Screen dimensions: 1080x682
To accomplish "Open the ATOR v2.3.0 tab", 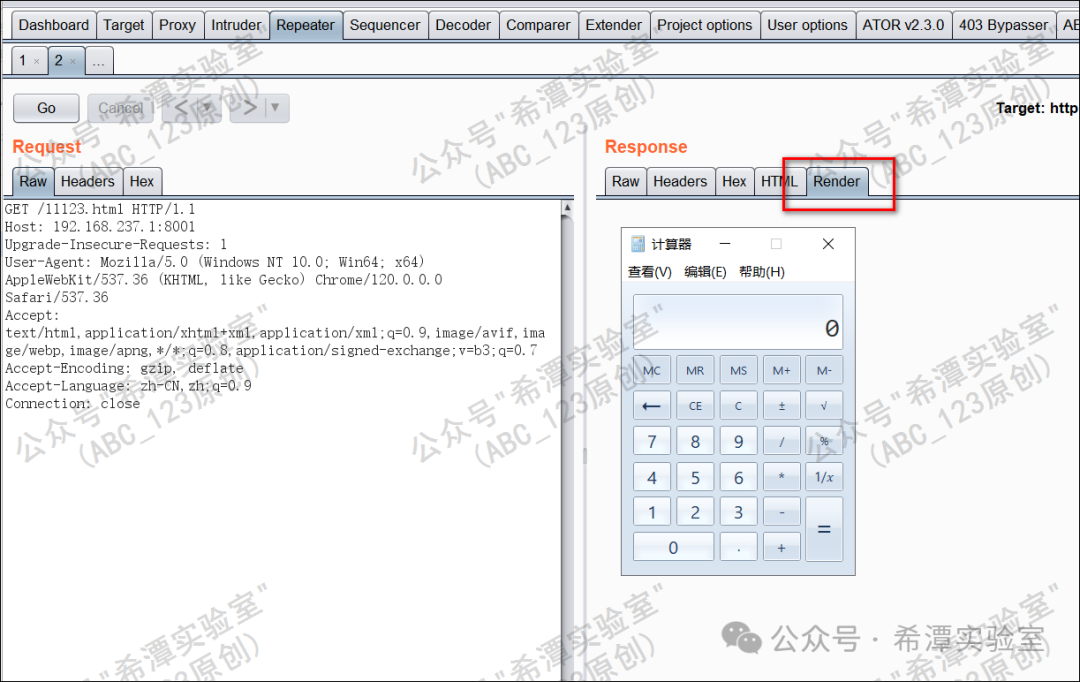I will click(904, 25).
